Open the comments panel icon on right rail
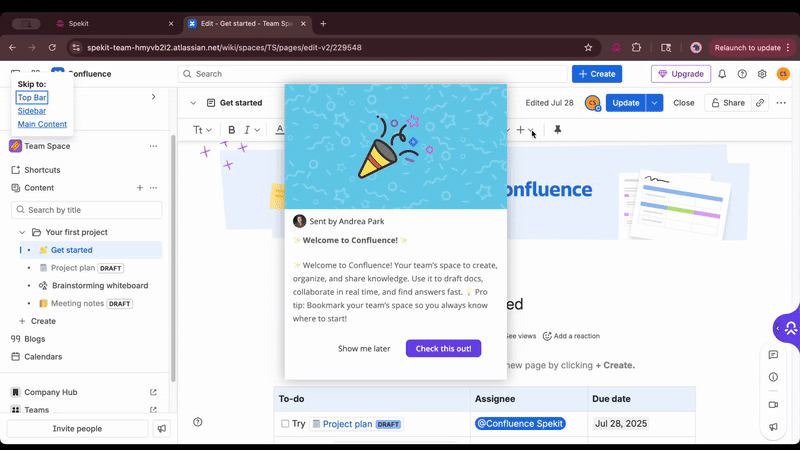Image resolution: width=800 pixels, height=450 pixels. tap(773, 355)
